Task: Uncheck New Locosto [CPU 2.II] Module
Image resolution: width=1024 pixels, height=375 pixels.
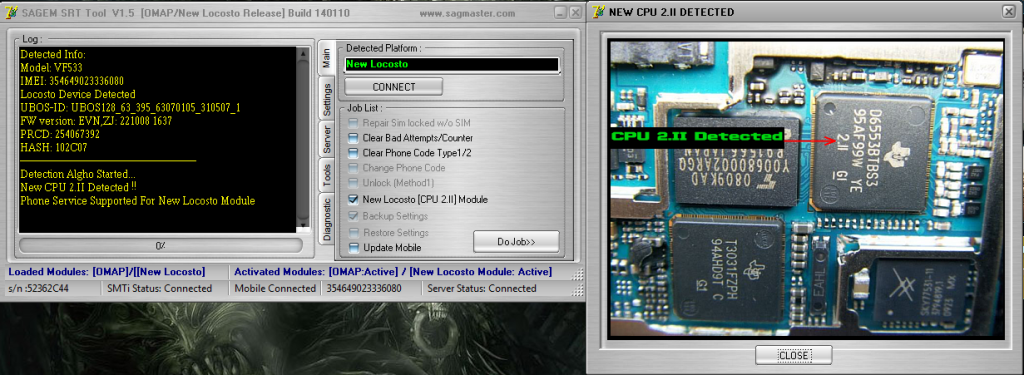Action: coord(353,199)
